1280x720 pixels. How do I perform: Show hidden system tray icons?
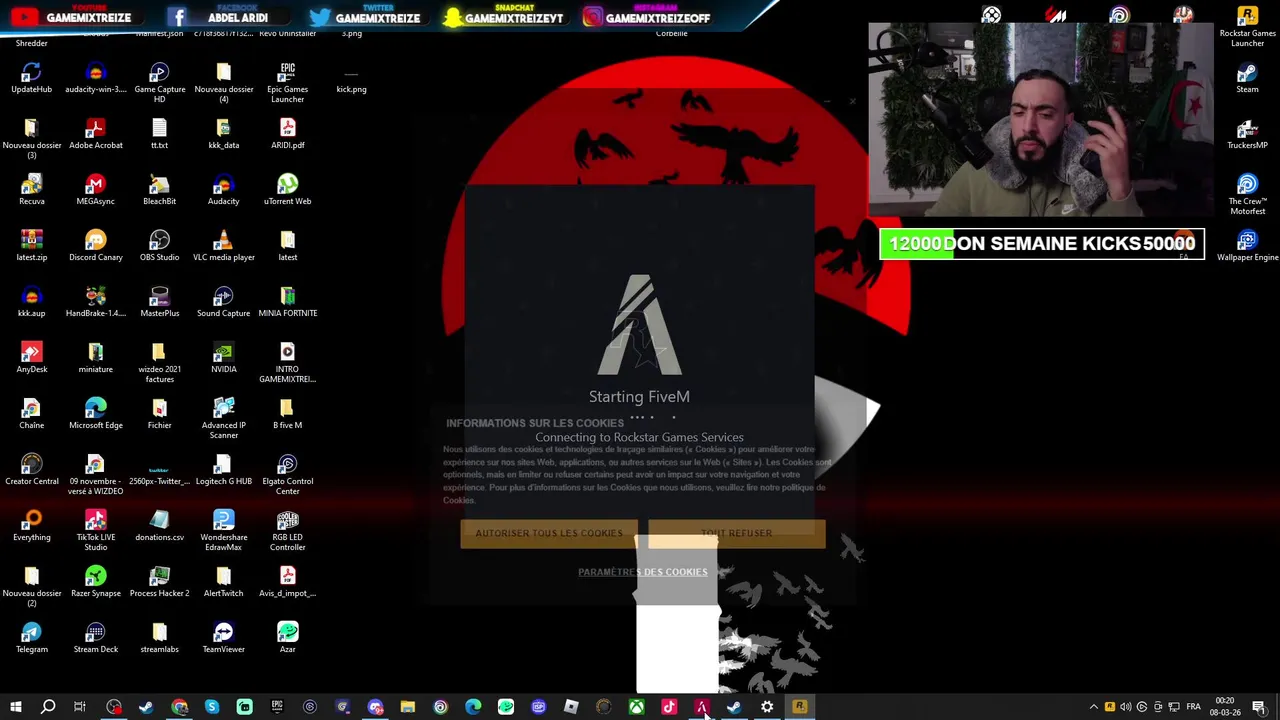1093,707
